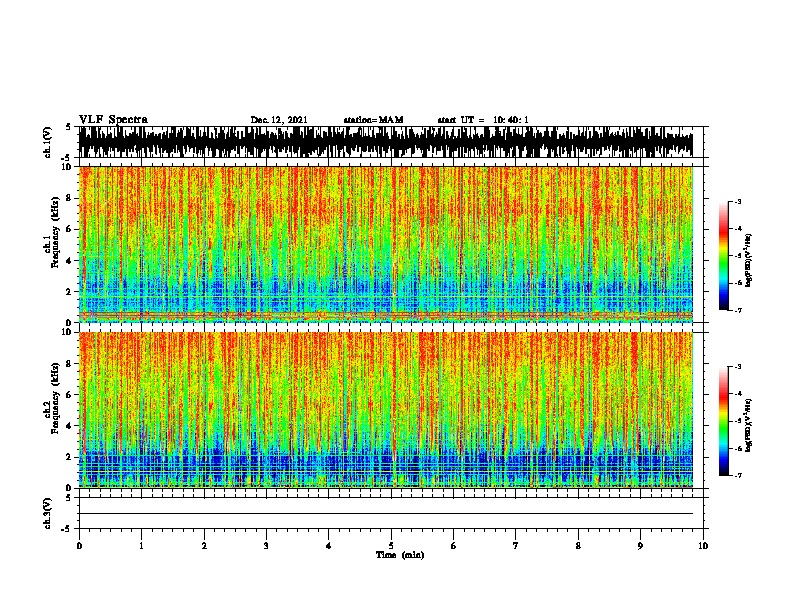Click the ch.2 colorbar "-7" label
The image size is (792, 612).
tap(738, 475)
